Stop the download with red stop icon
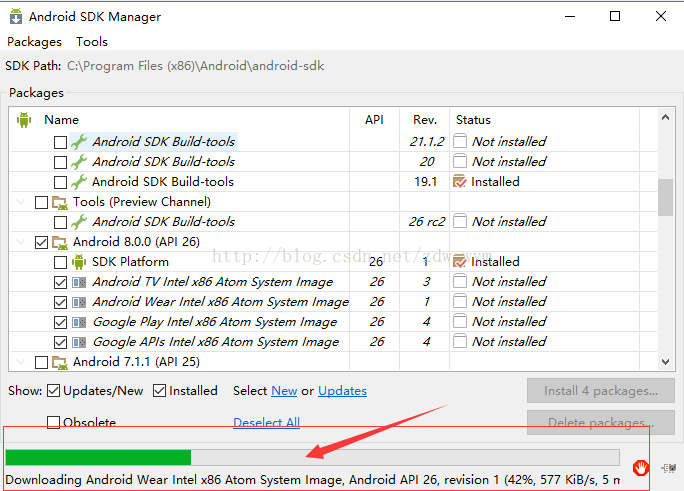 pos(641,468)
